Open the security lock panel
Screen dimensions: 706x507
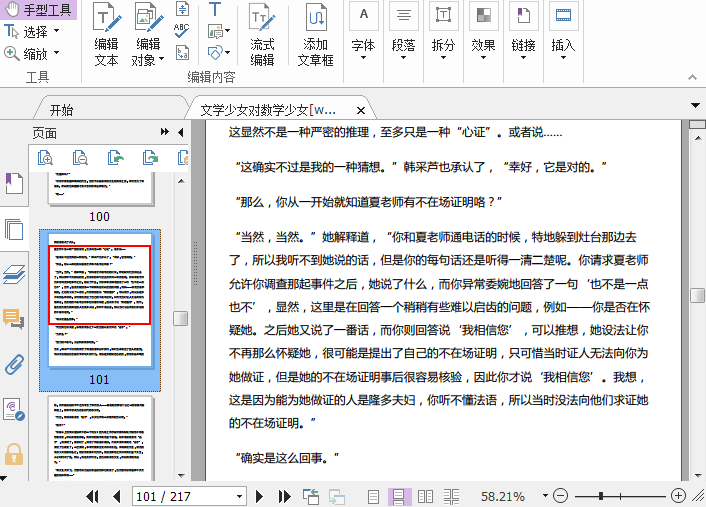(x=14, y=454)
